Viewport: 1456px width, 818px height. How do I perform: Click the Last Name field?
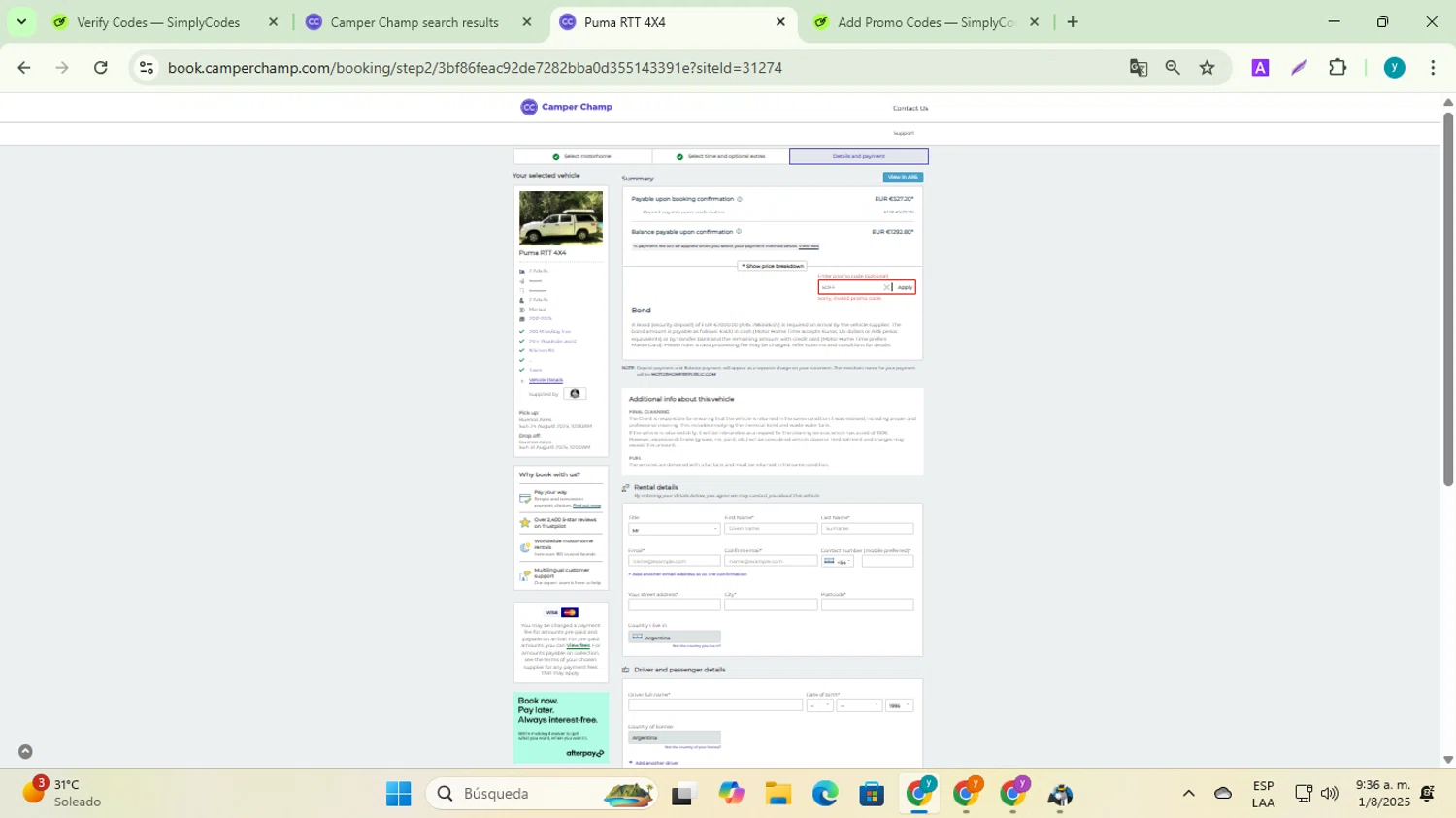(x=867, y=529)
